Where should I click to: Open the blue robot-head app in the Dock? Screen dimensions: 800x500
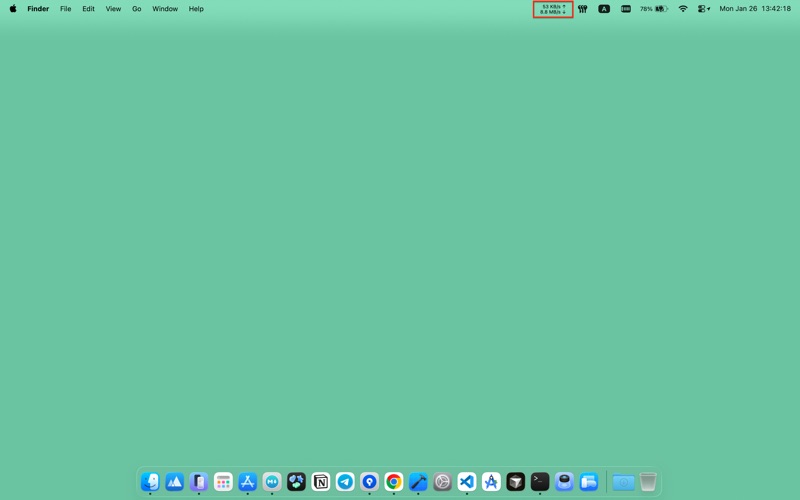(x=564, y=482)
